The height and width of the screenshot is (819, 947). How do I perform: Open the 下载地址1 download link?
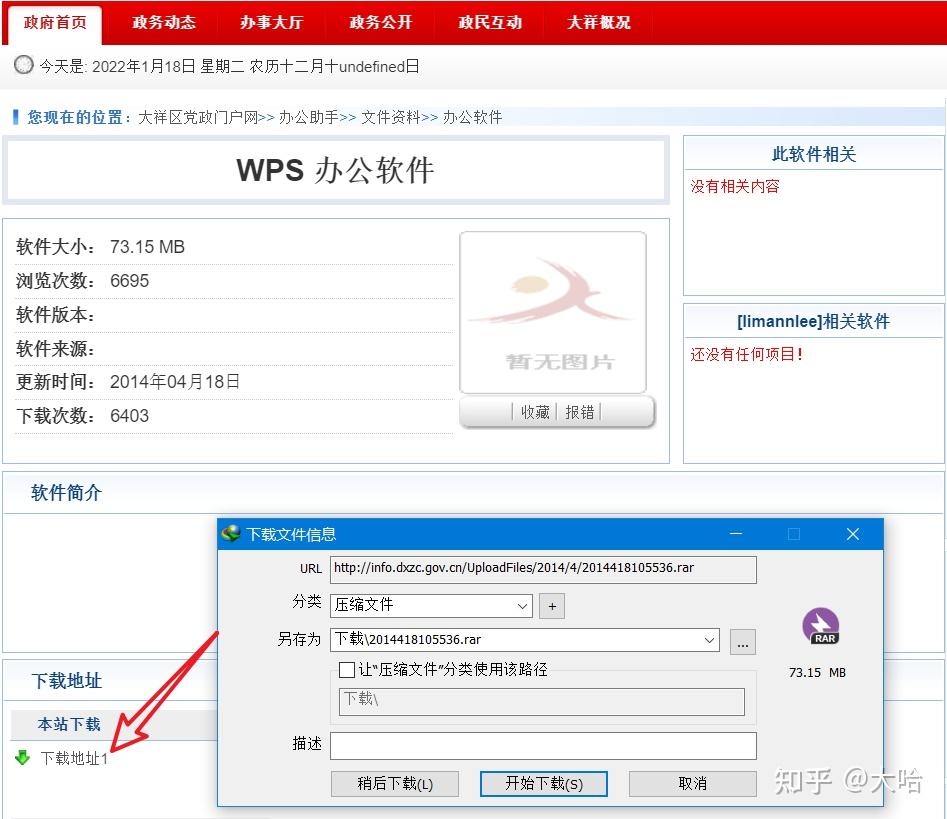(x=74, y=758)
